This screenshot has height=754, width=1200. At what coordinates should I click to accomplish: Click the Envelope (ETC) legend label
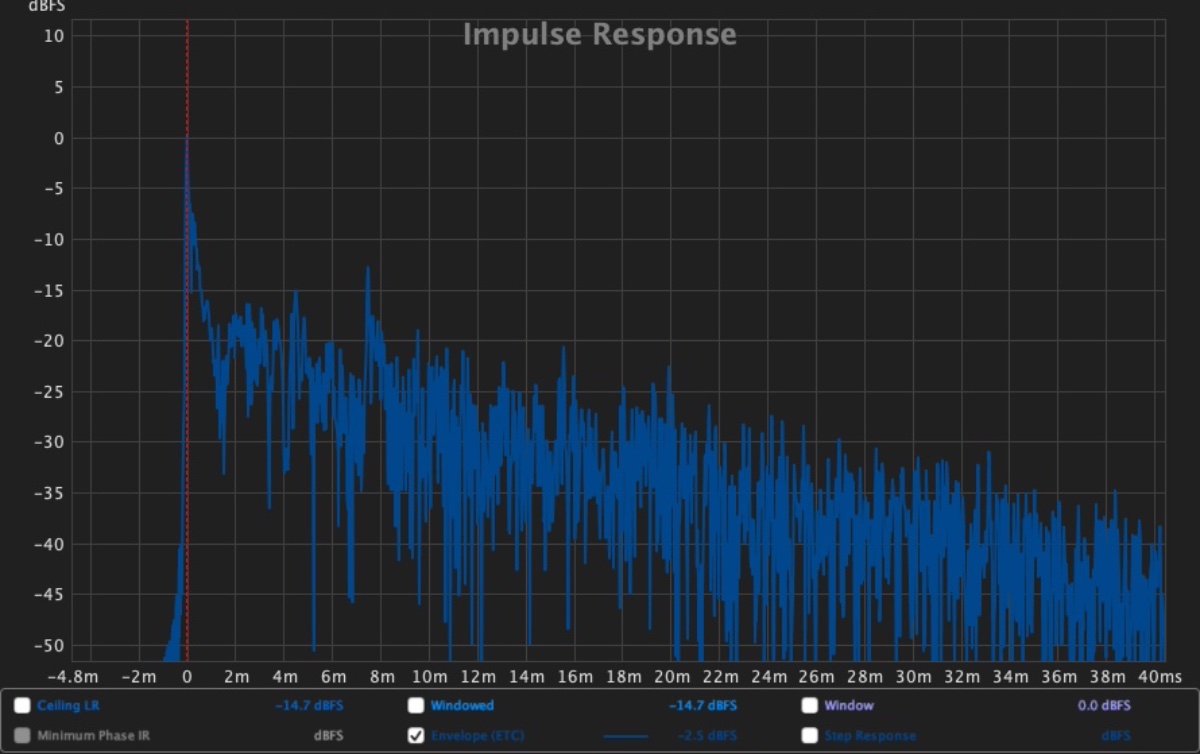477,736
